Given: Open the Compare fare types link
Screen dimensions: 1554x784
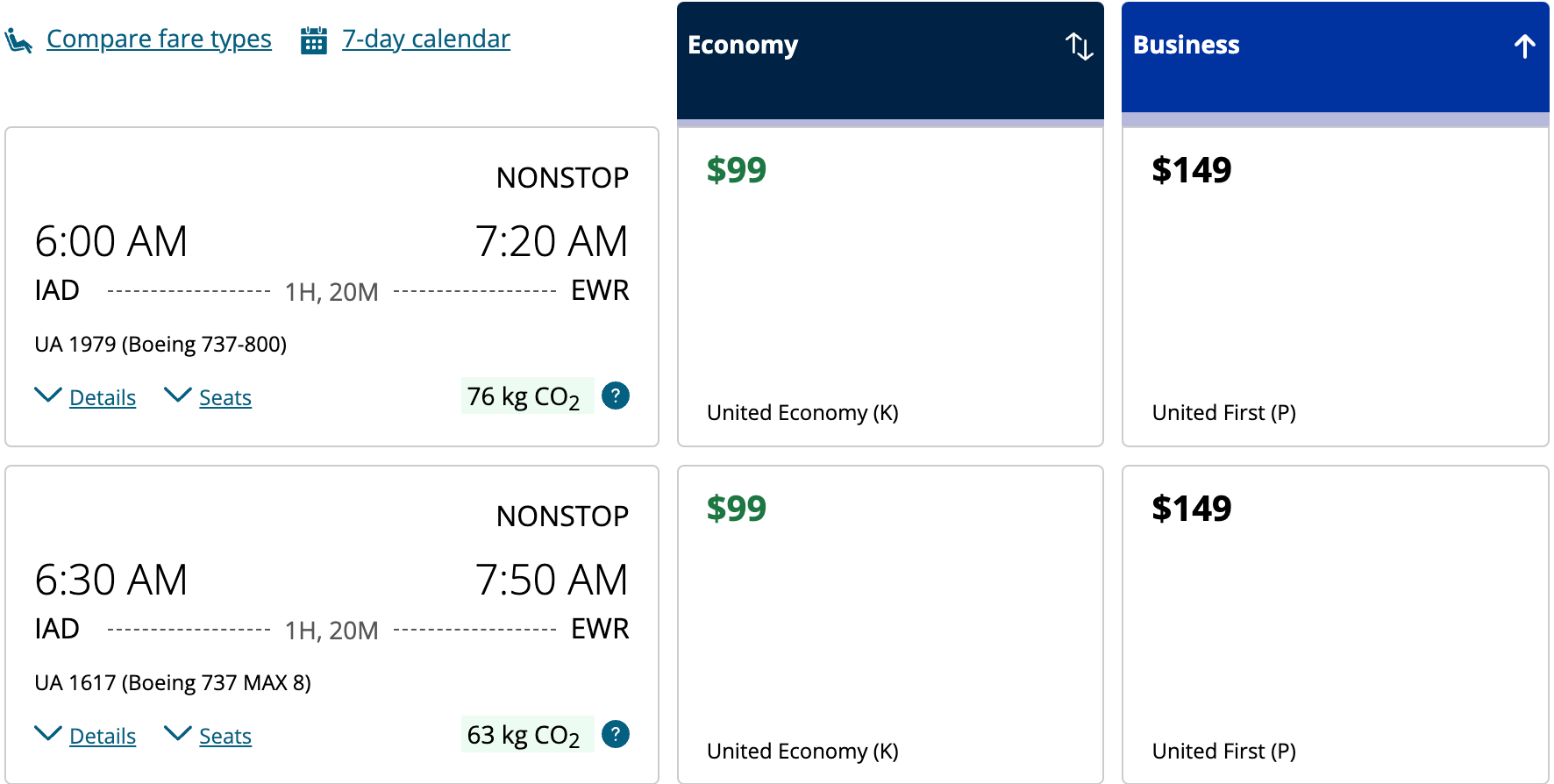Looking at the screenshot, I should 159,38.
